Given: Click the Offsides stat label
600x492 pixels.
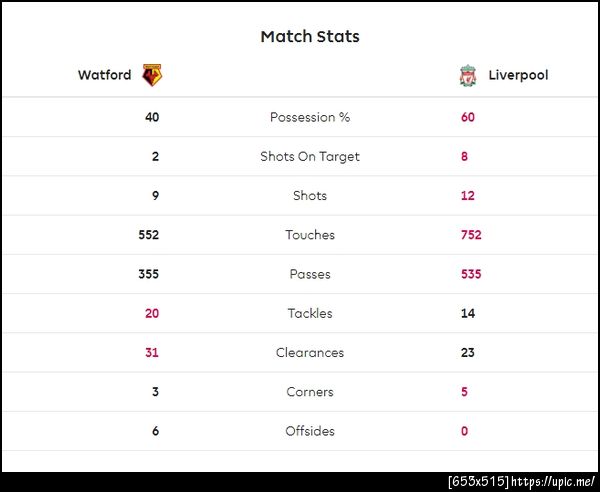Looking at the screenshot, I should [x=310, y=431].
